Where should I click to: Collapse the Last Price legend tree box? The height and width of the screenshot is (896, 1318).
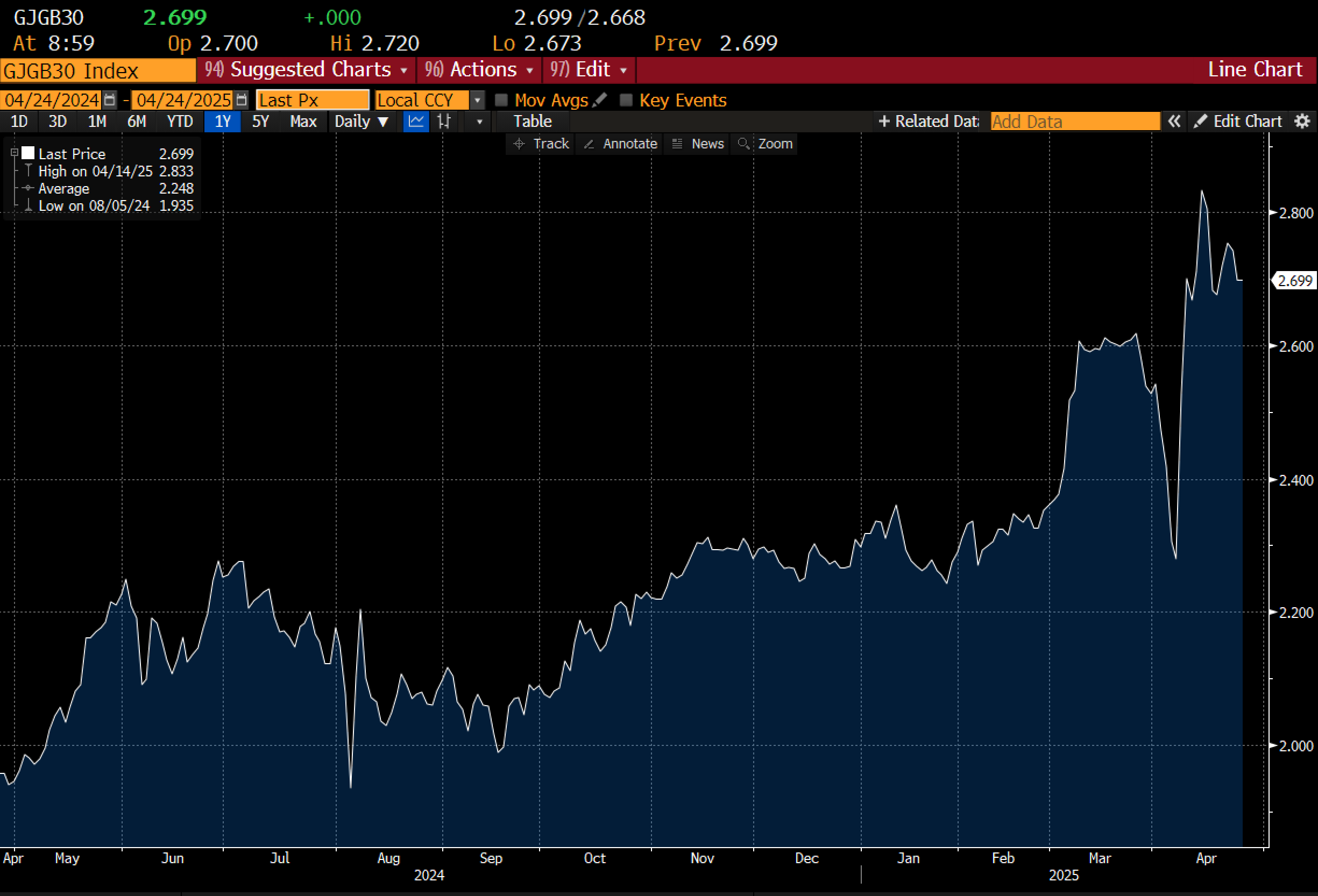click(x=15, y=153)
